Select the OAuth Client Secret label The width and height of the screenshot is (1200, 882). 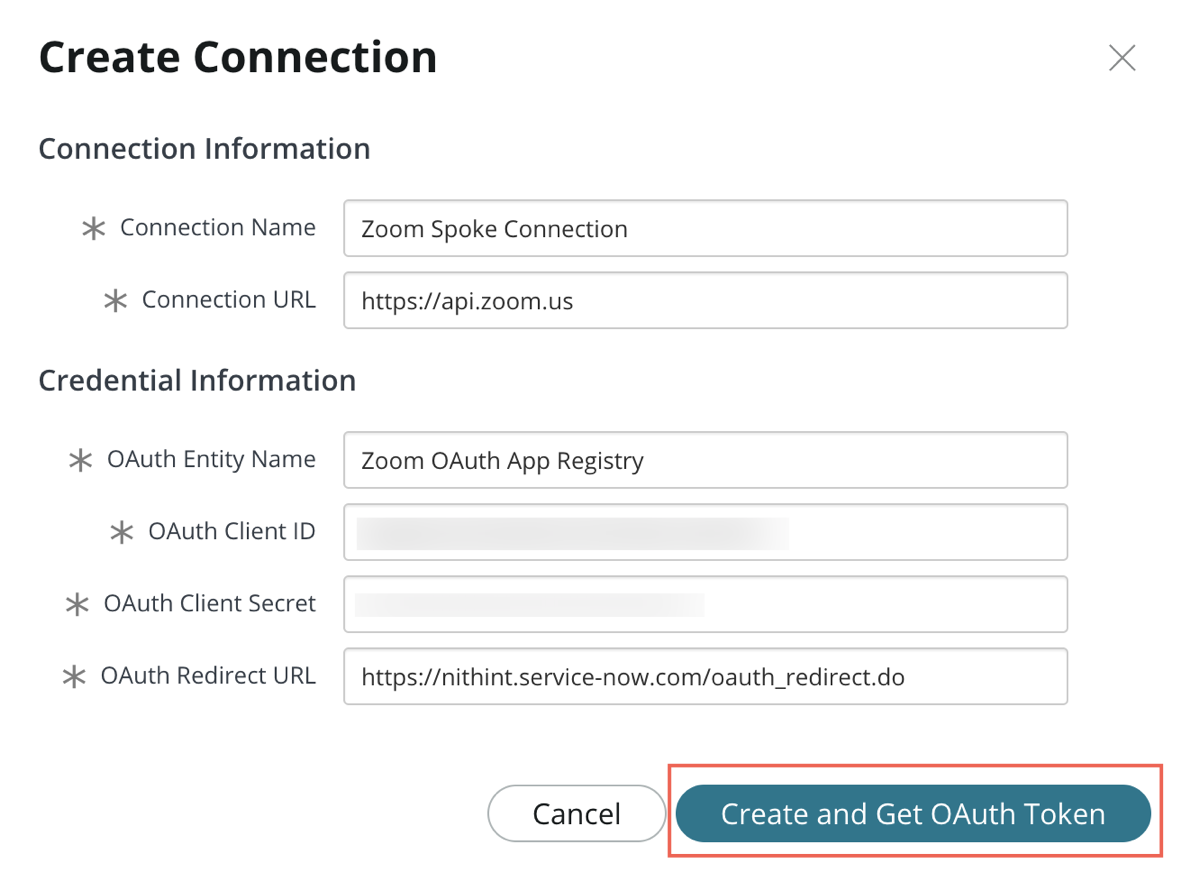point(210,603)
